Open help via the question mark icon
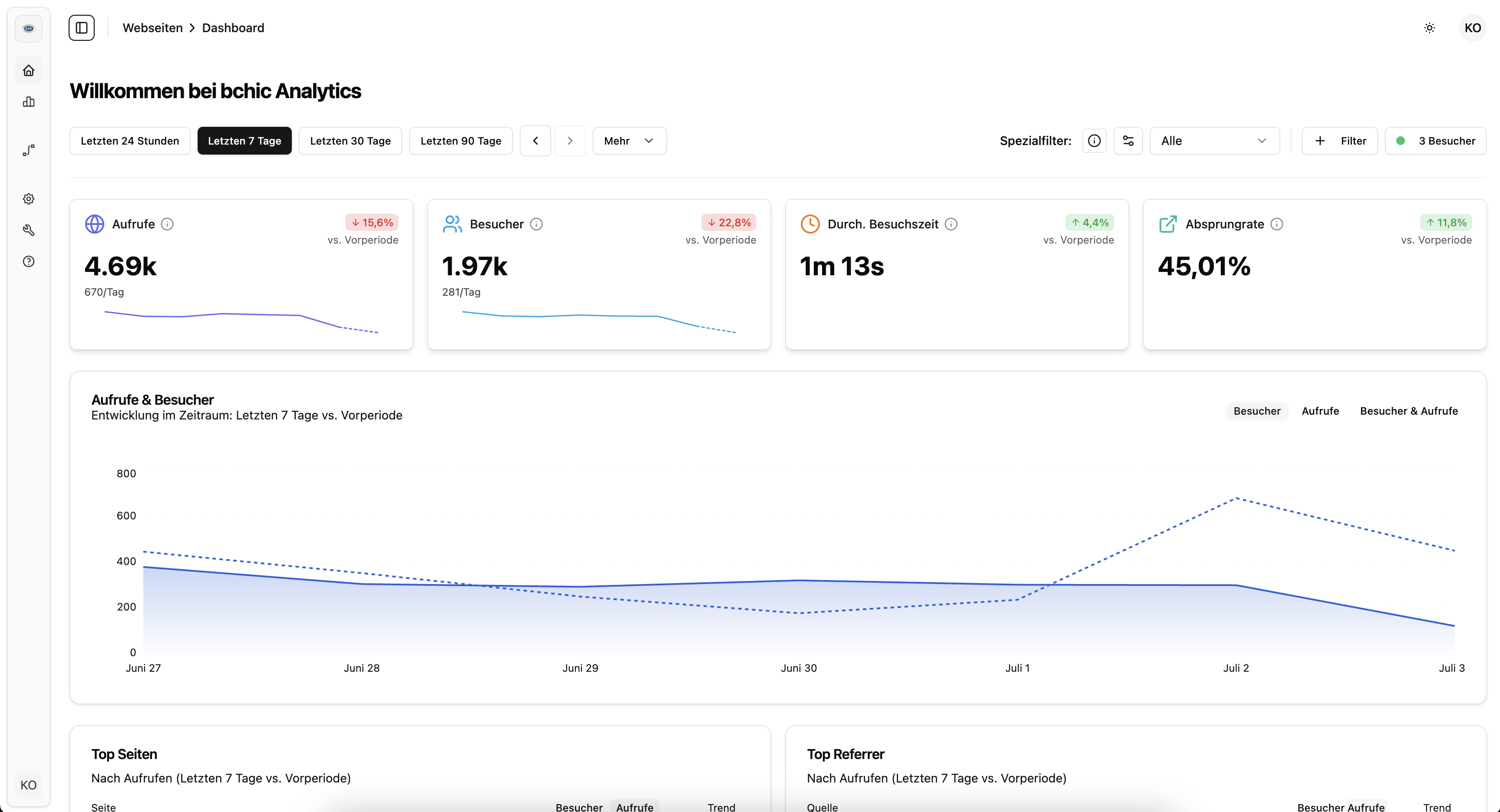Screen dimensions: 1500x812 (29, 261)
